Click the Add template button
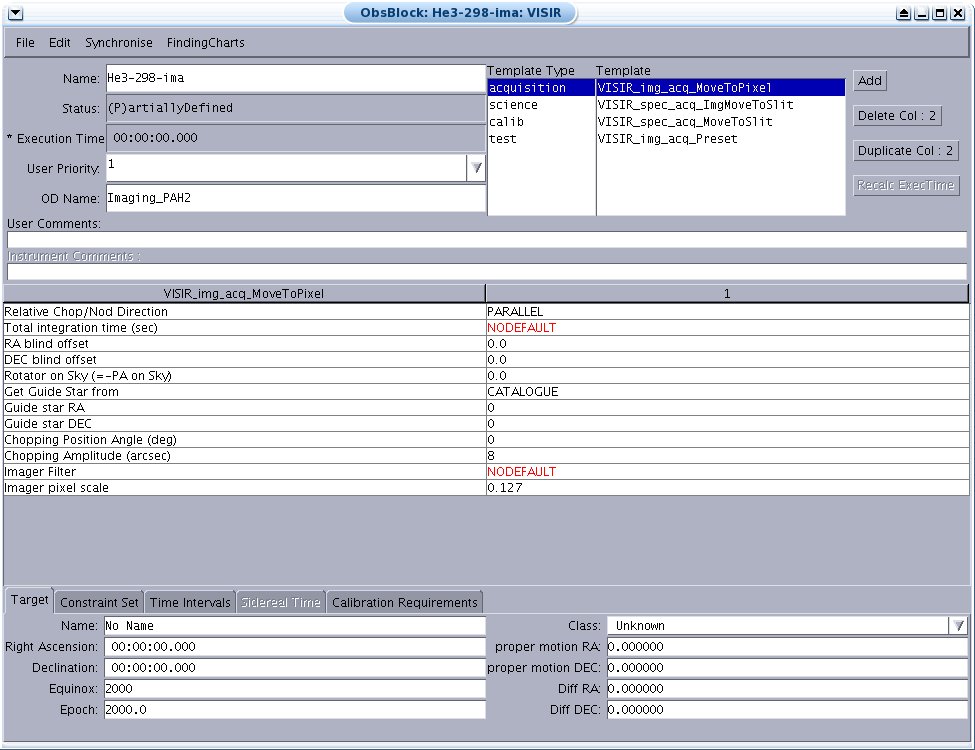The image size is (975, 750). (x=870, y=80)
